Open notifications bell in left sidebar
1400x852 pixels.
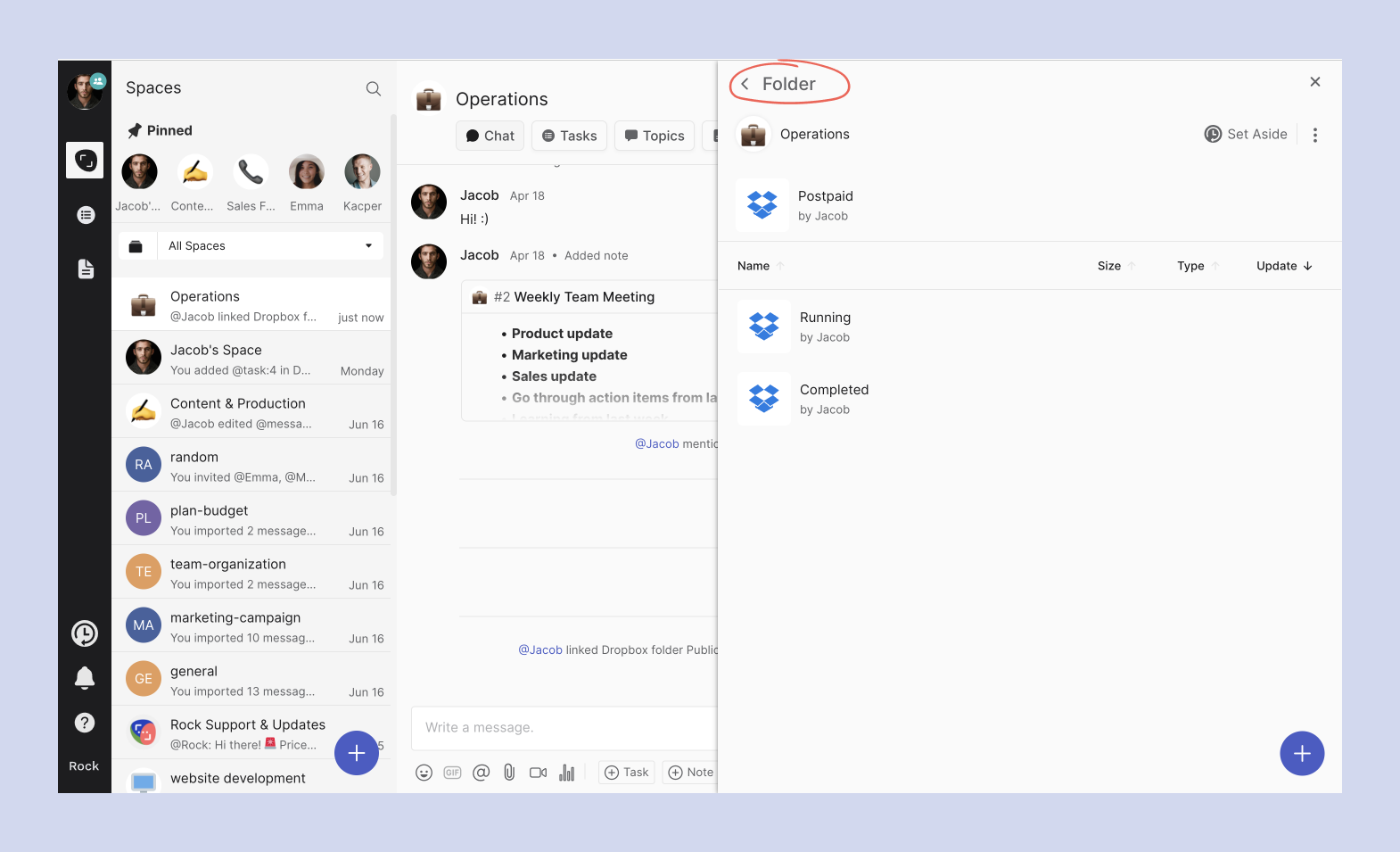[x=85, y=678]
